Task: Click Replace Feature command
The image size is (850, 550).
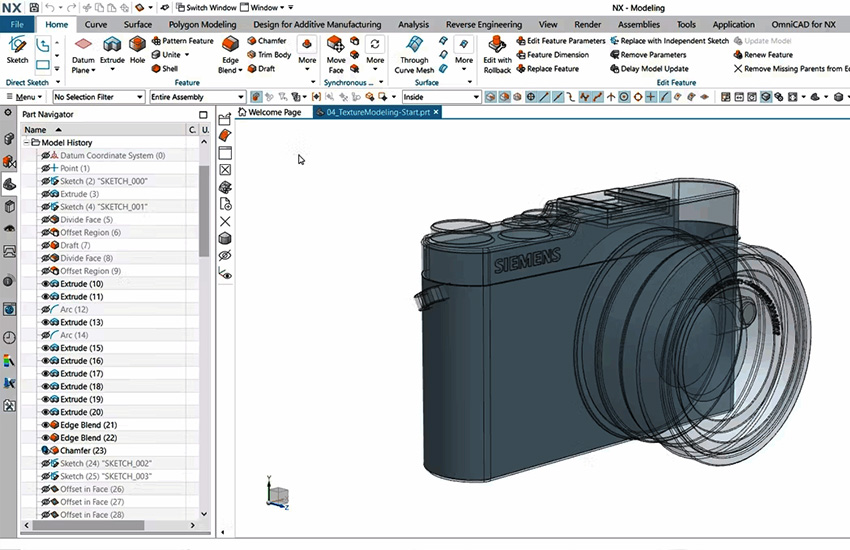Action: pos(548,69)
